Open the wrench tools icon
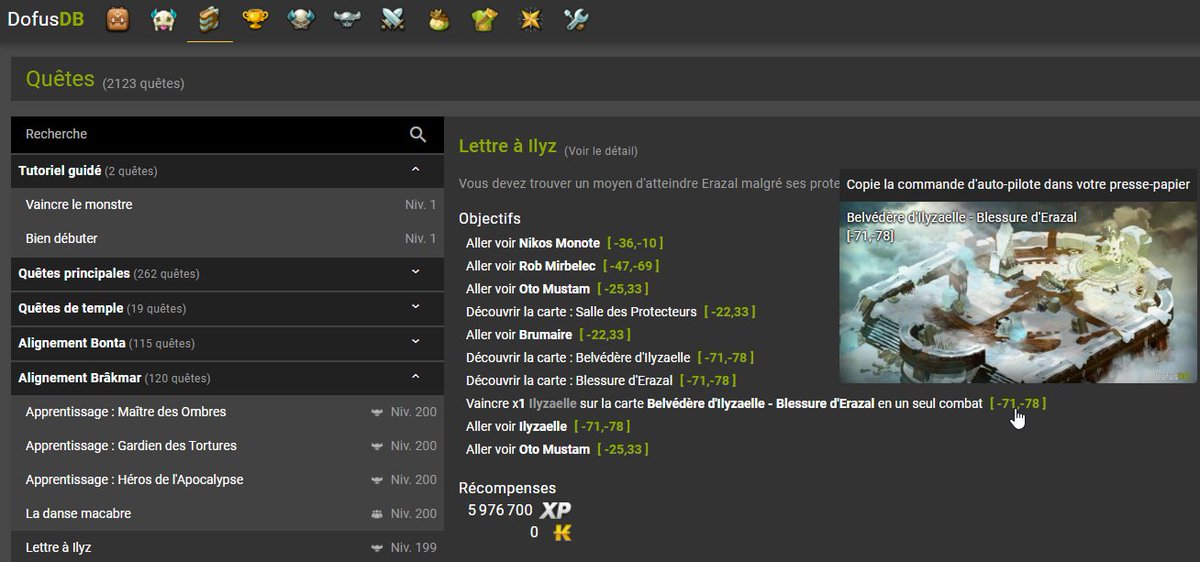 [576, 19]
